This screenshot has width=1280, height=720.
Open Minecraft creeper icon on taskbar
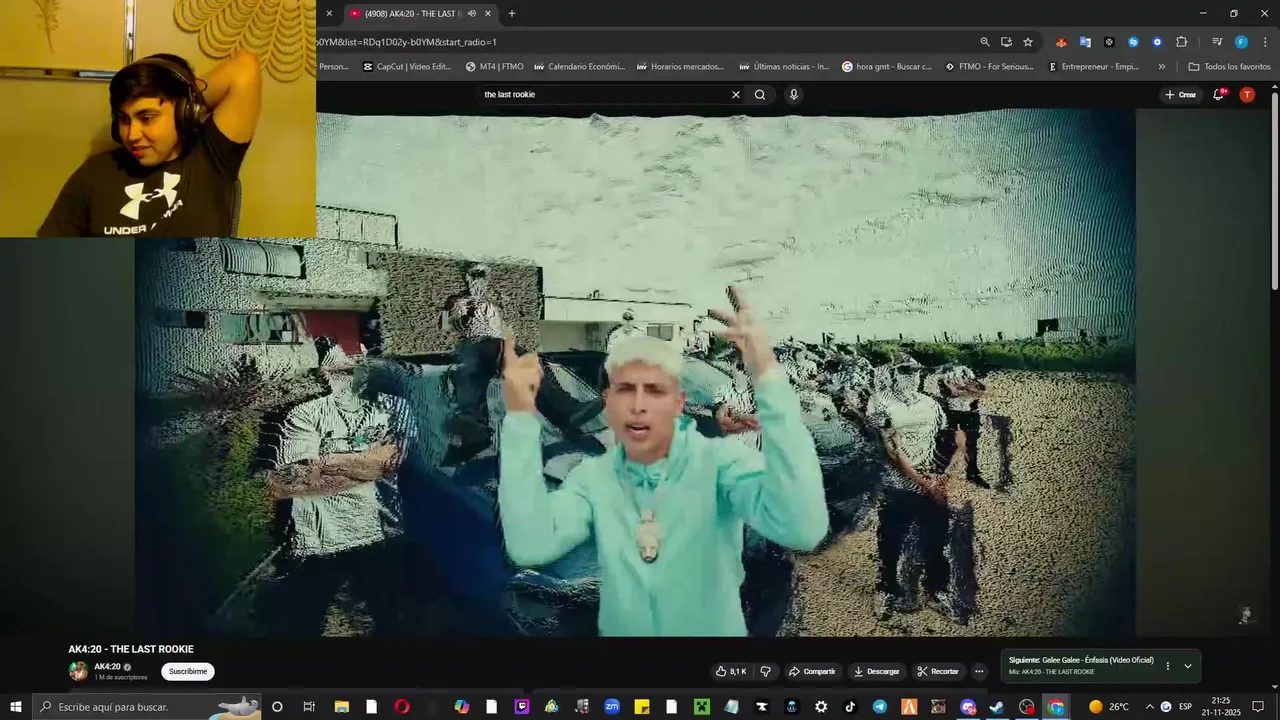click(x=702, y=707)
